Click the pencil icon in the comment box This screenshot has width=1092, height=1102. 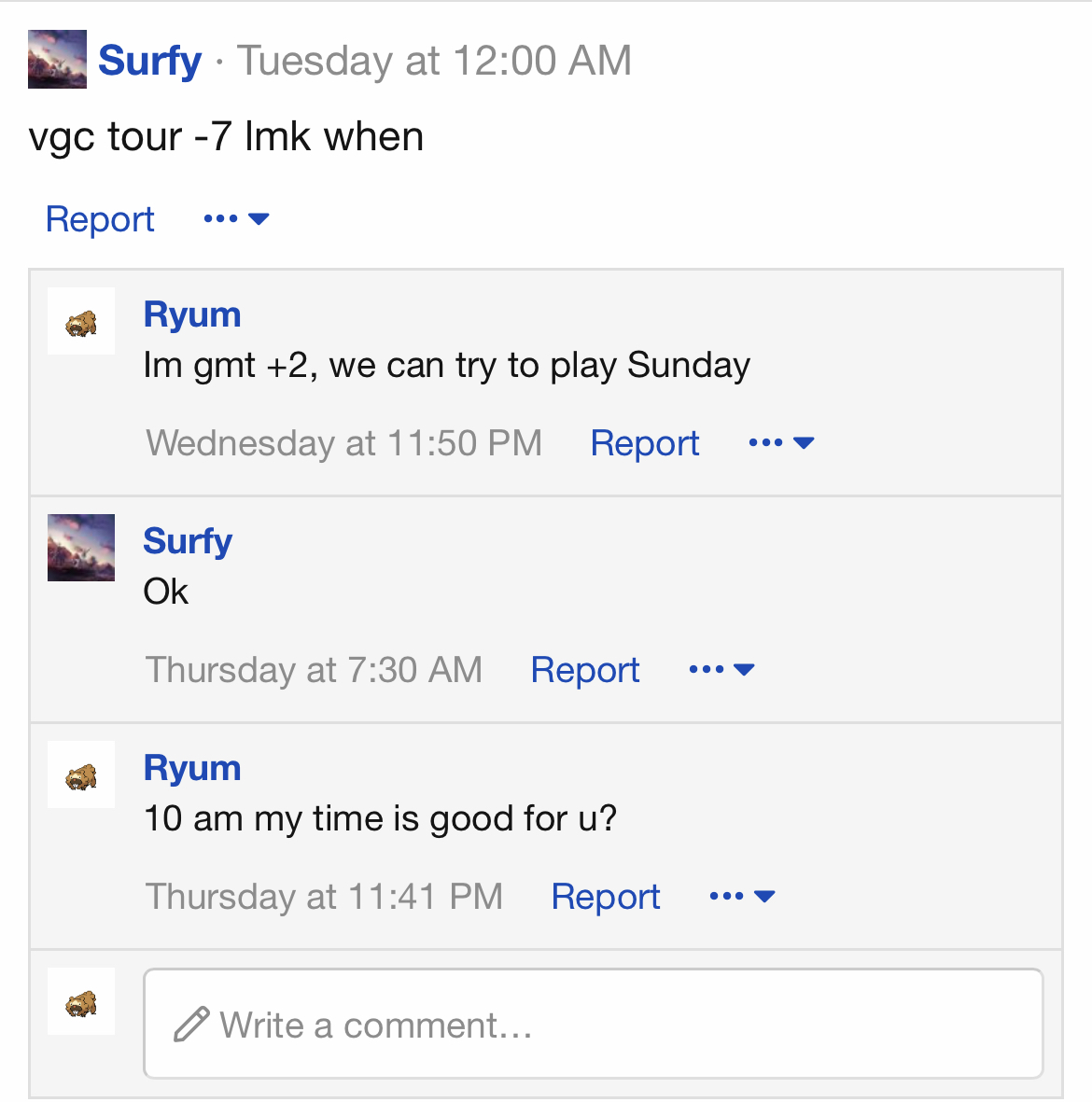tap(191, 1025)
